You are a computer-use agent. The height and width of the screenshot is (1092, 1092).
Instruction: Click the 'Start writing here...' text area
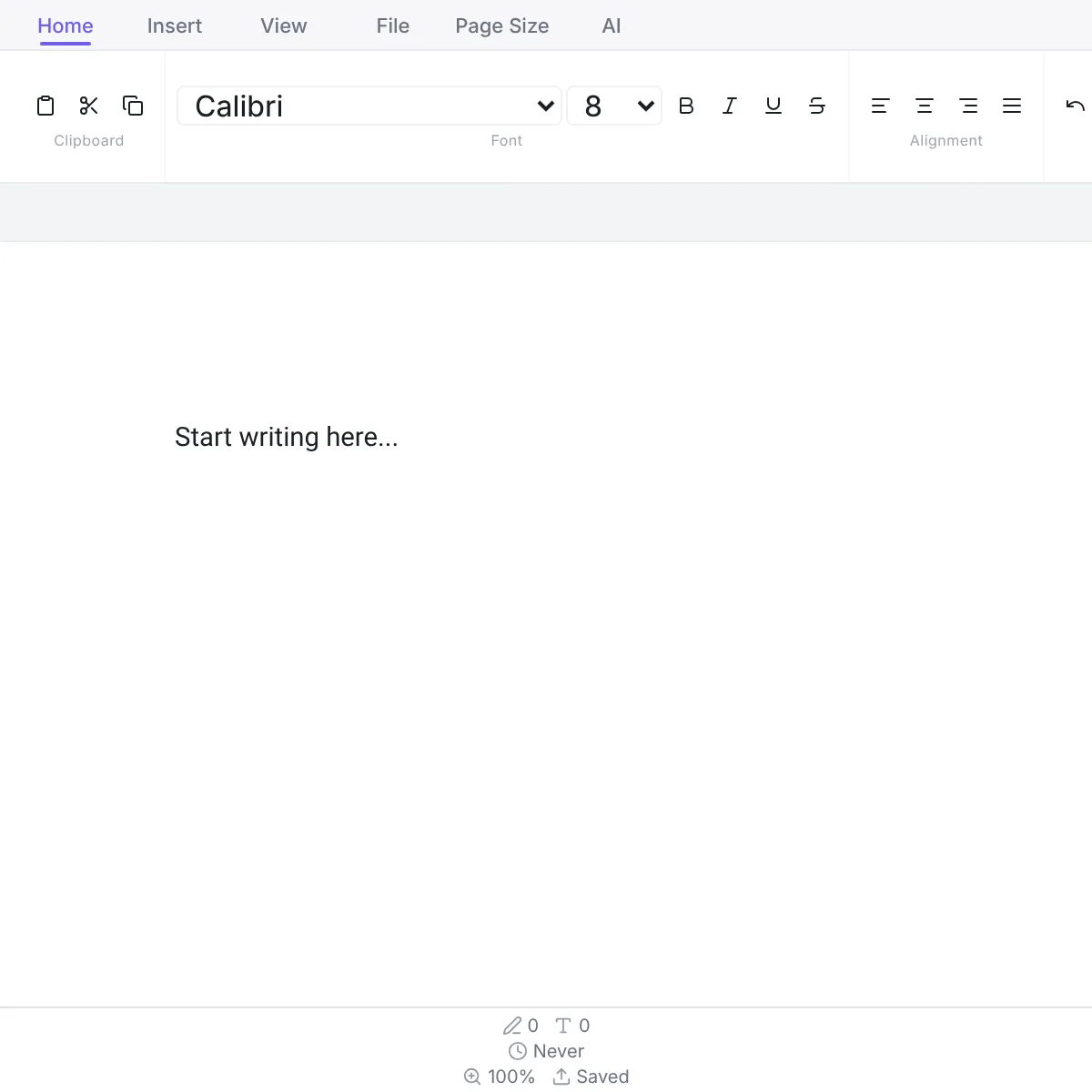[287, 437]
